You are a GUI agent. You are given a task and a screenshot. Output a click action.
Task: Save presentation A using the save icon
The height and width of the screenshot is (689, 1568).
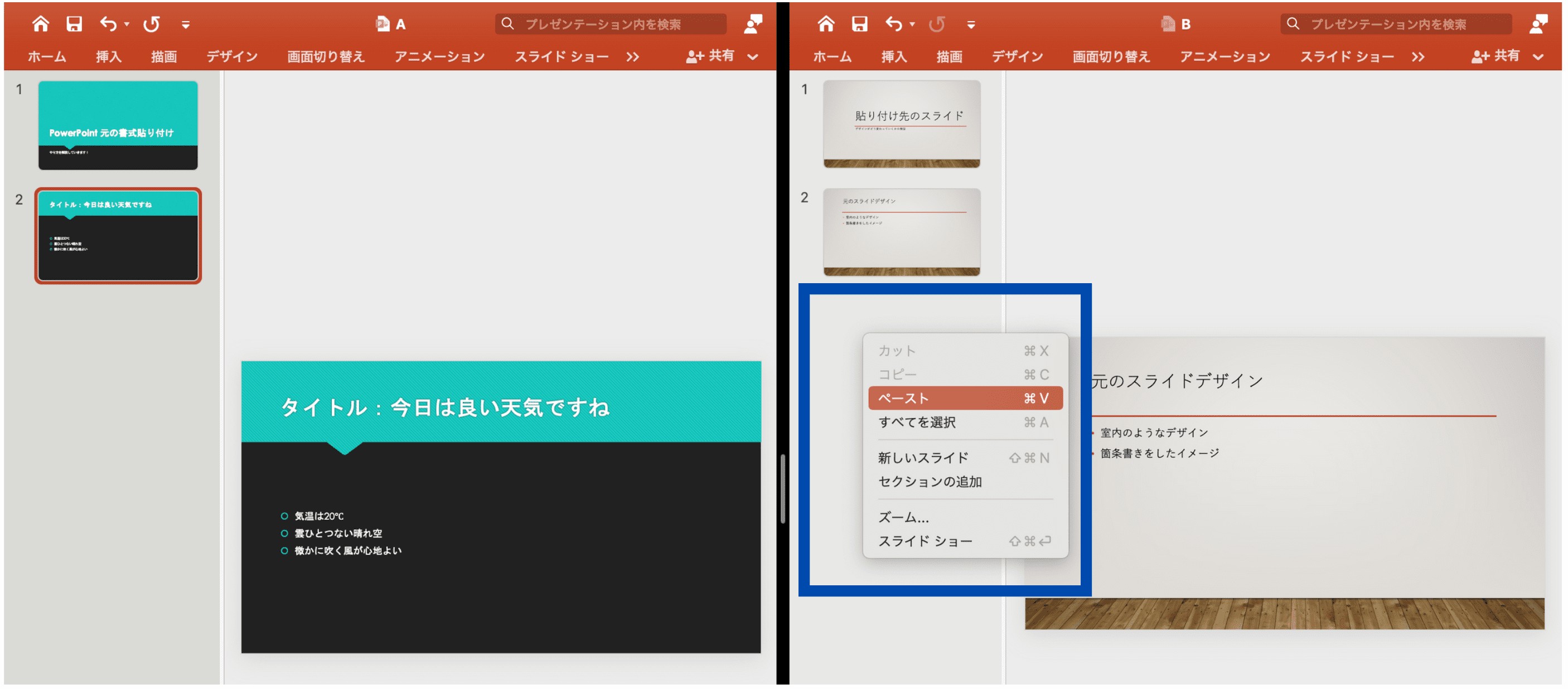click(75, 23)
